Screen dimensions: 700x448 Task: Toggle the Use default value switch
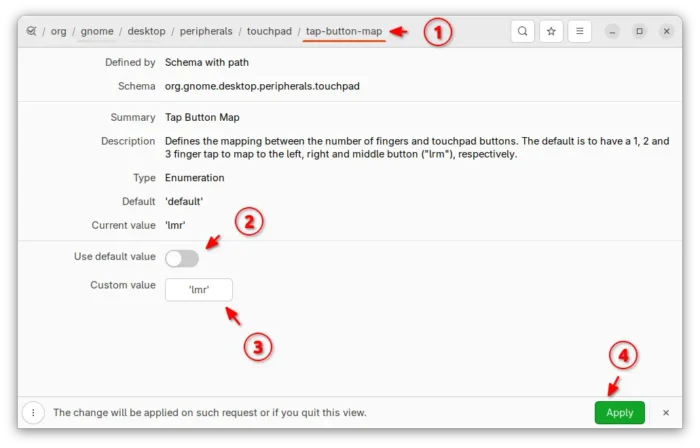[182, 258]
